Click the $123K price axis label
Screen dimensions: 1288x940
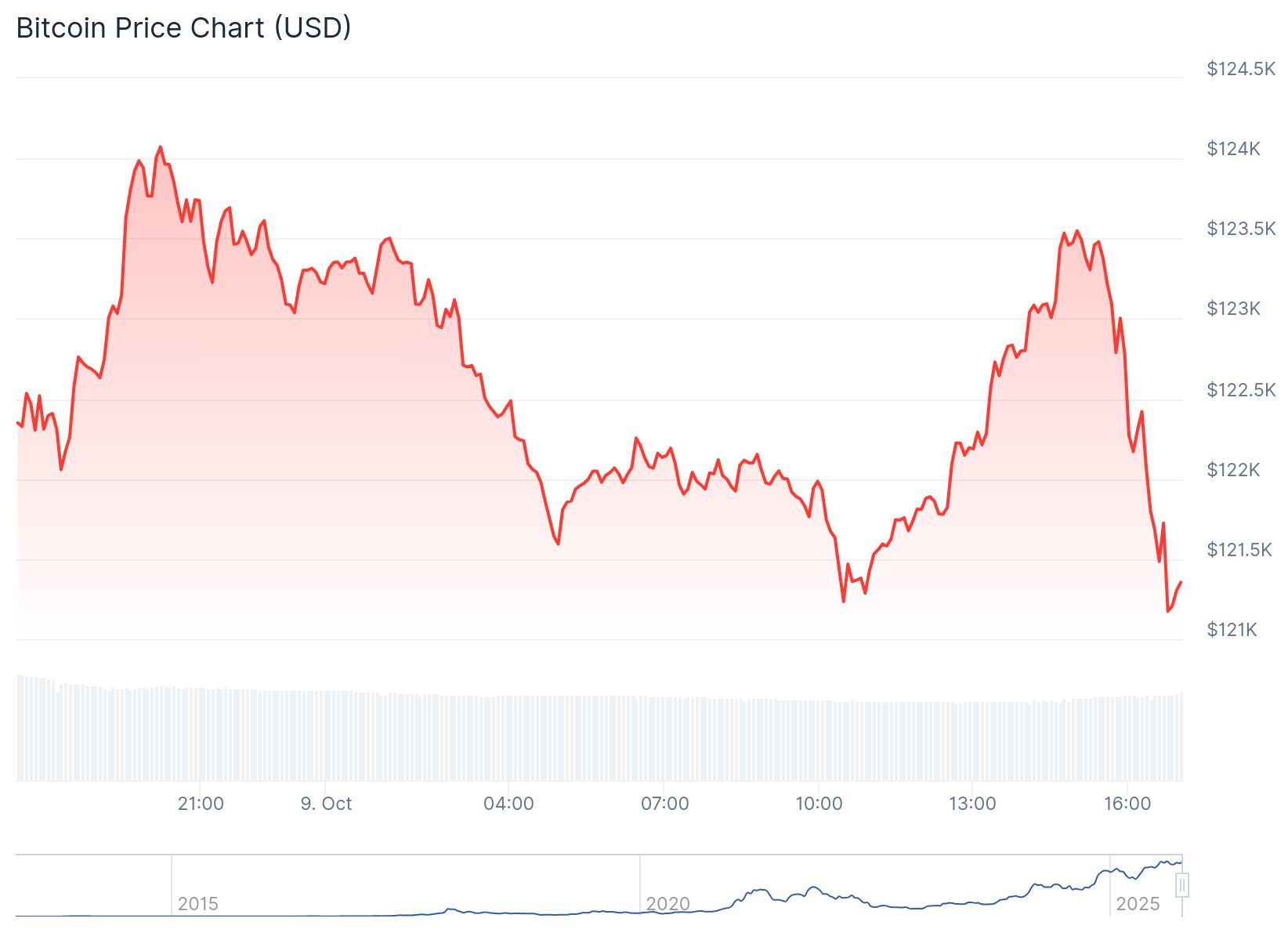pyautogui.click(x=1233, y=309)
